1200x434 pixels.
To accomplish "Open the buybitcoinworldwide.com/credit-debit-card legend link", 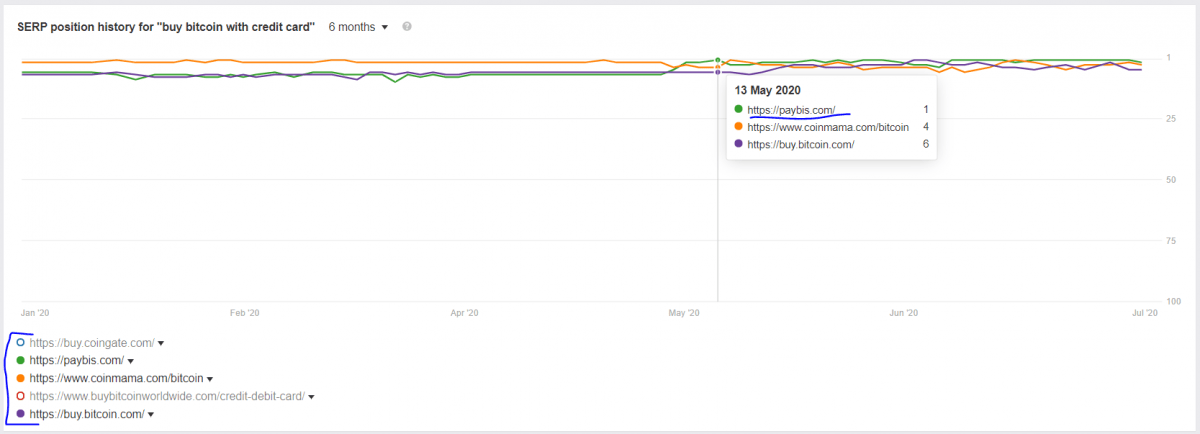I will (167, 396).
